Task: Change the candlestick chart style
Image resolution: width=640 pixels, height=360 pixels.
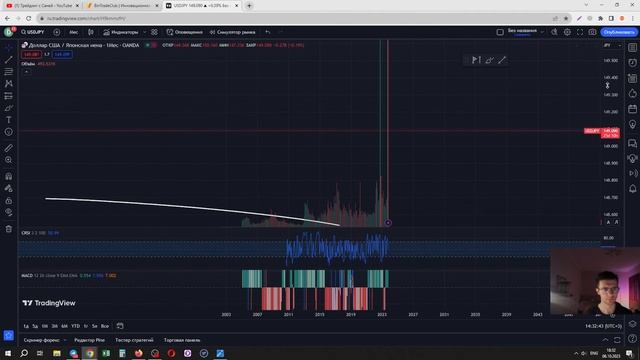Action: (x=91, y=32)
